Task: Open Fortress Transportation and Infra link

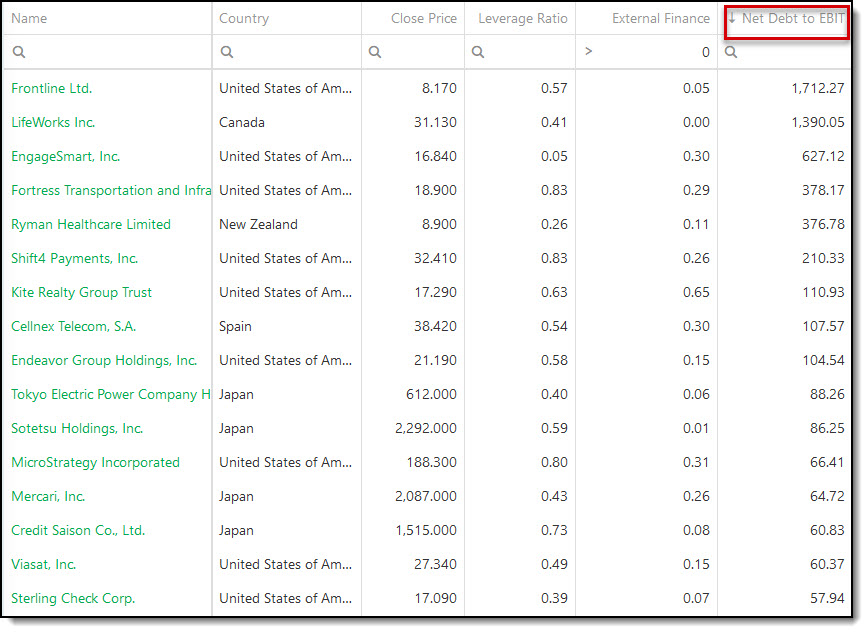Action: 111,191
